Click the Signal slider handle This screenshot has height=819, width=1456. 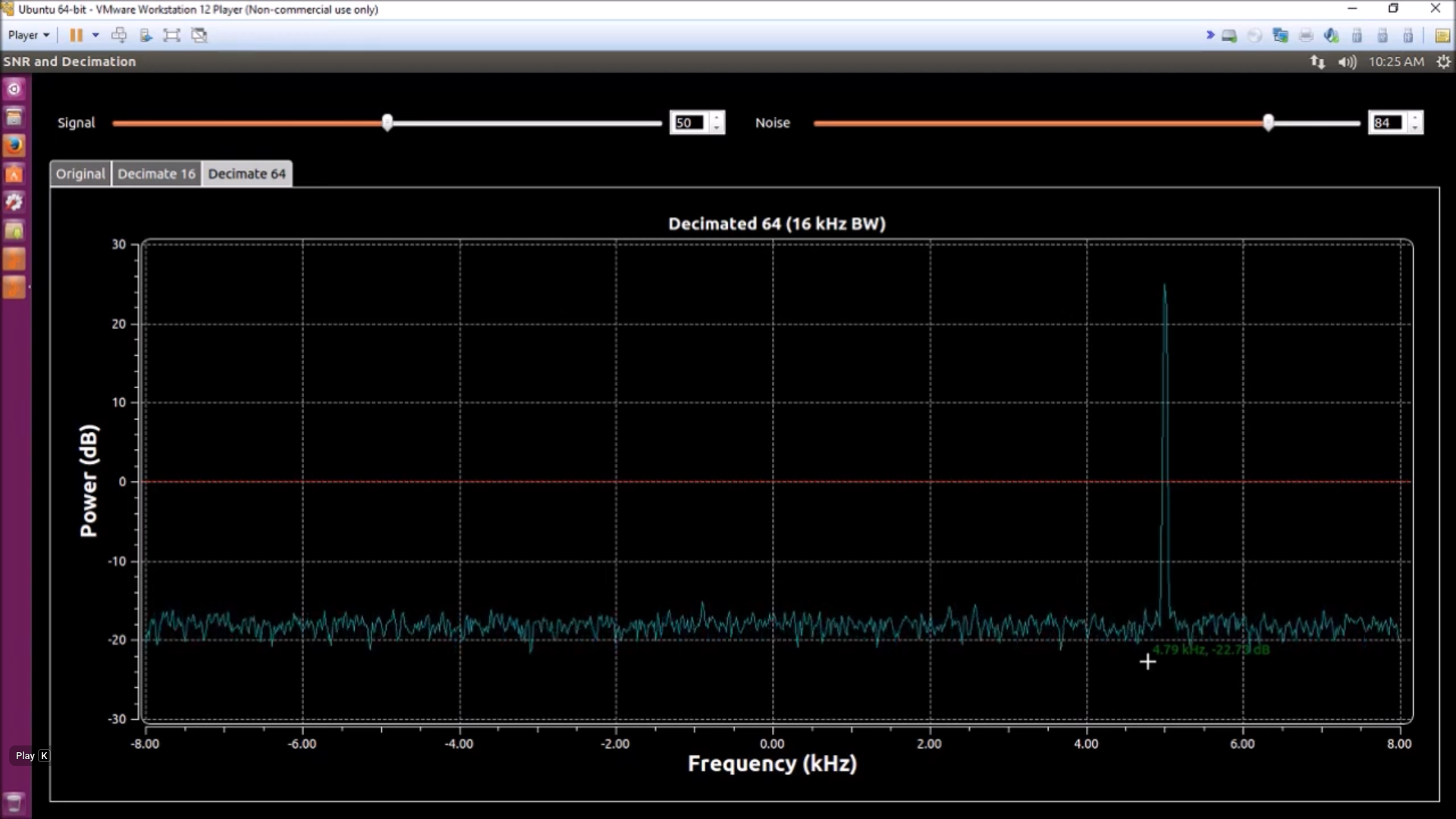(x=388, y=123)
